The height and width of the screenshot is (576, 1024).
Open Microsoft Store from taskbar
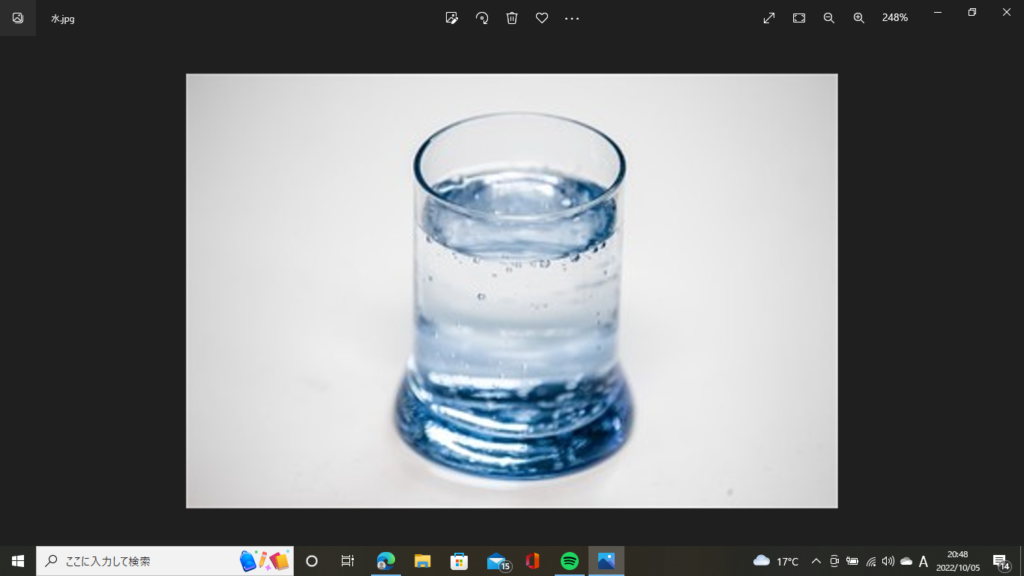[x=459, y=561]
